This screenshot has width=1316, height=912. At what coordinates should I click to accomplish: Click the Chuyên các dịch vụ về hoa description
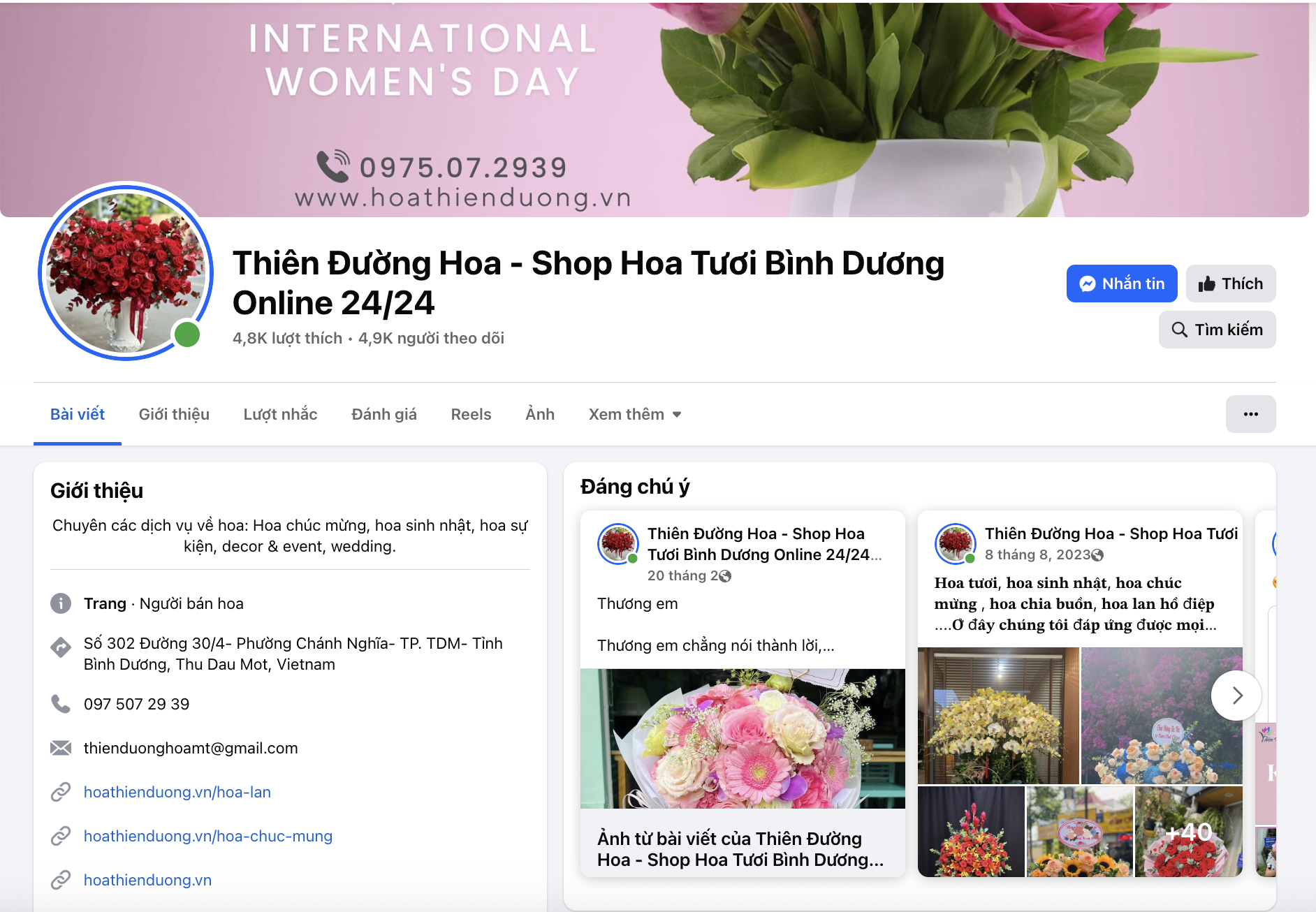tap(290, 536)
